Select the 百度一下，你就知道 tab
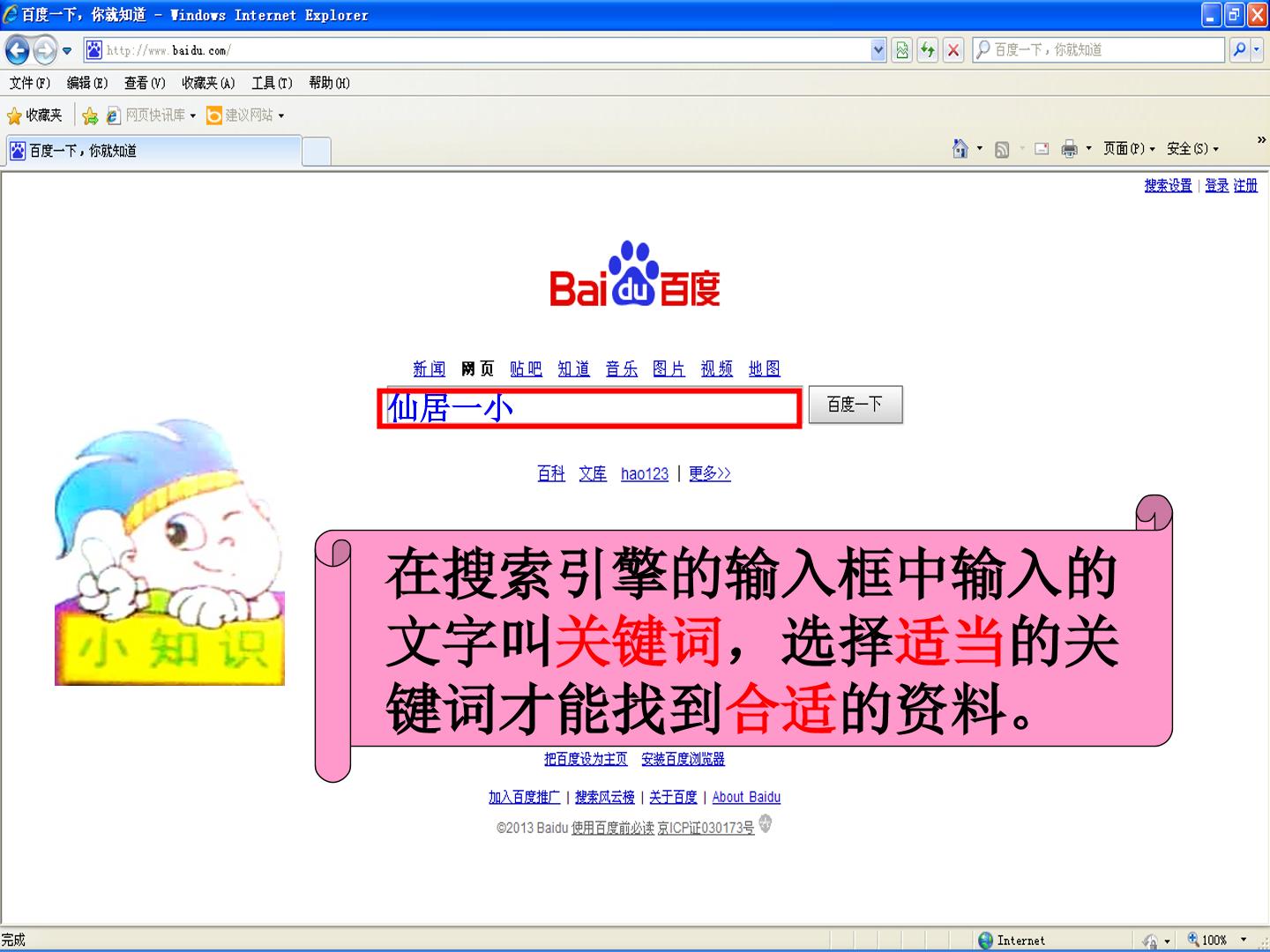 click(154, 151)
